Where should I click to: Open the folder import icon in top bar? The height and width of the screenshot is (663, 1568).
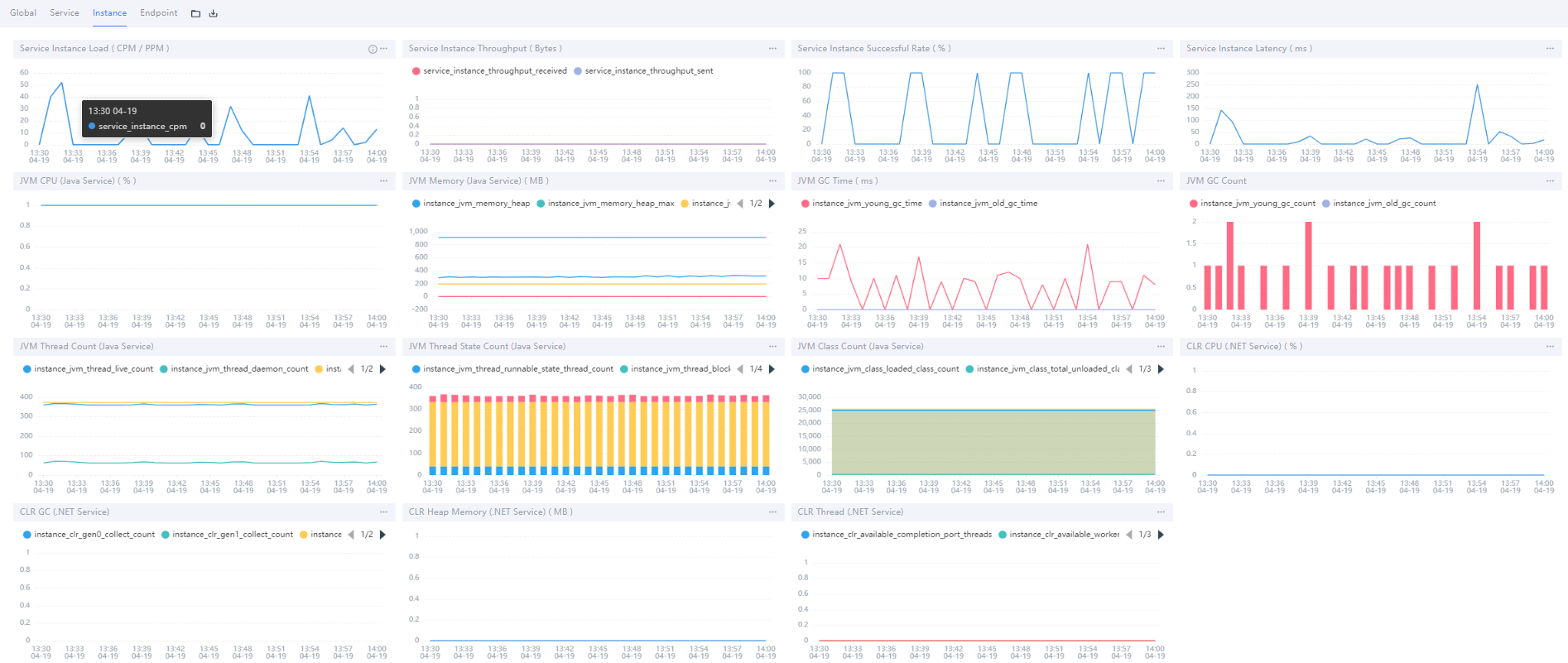(x=195, y=13)
